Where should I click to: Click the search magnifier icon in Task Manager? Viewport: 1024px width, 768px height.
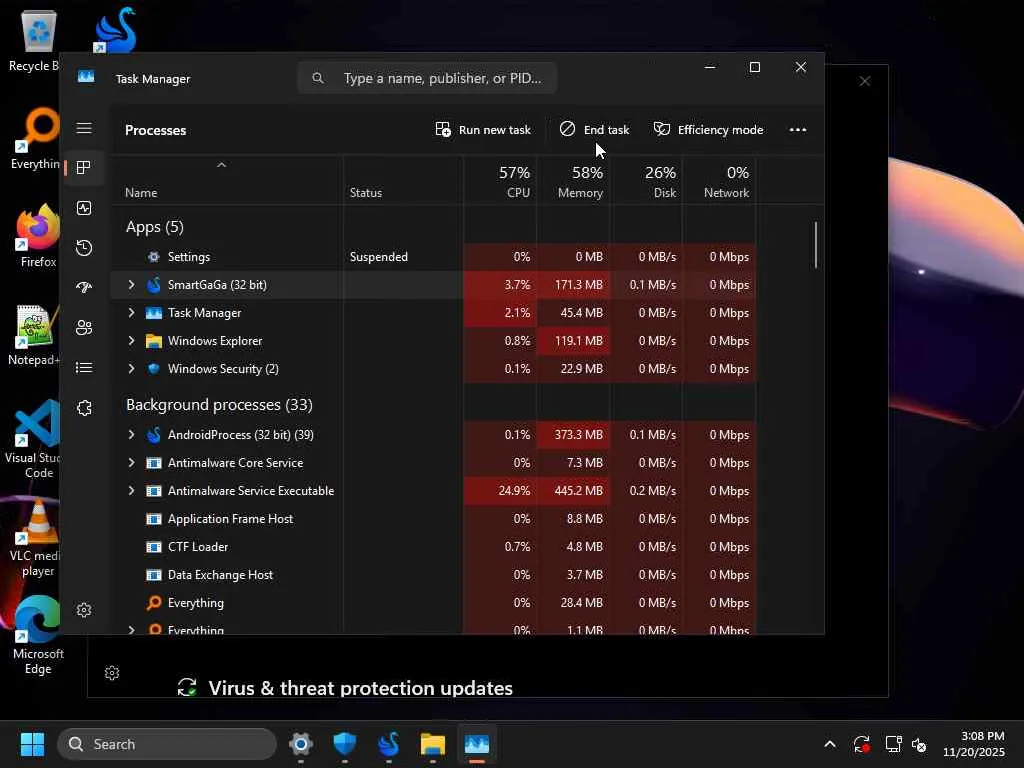(318, 78)
